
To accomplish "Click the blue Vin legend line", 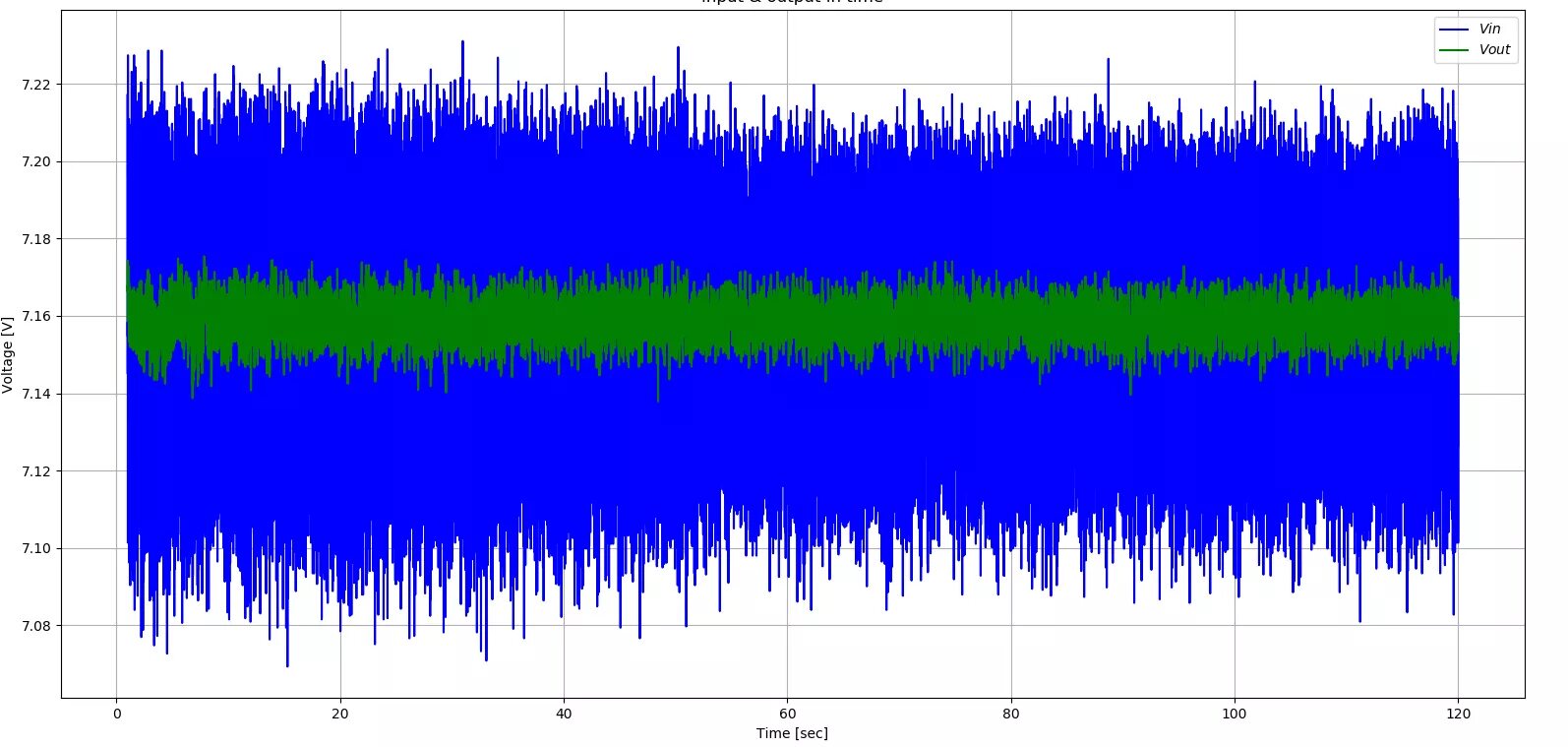I will click(x=1454, y=30).
